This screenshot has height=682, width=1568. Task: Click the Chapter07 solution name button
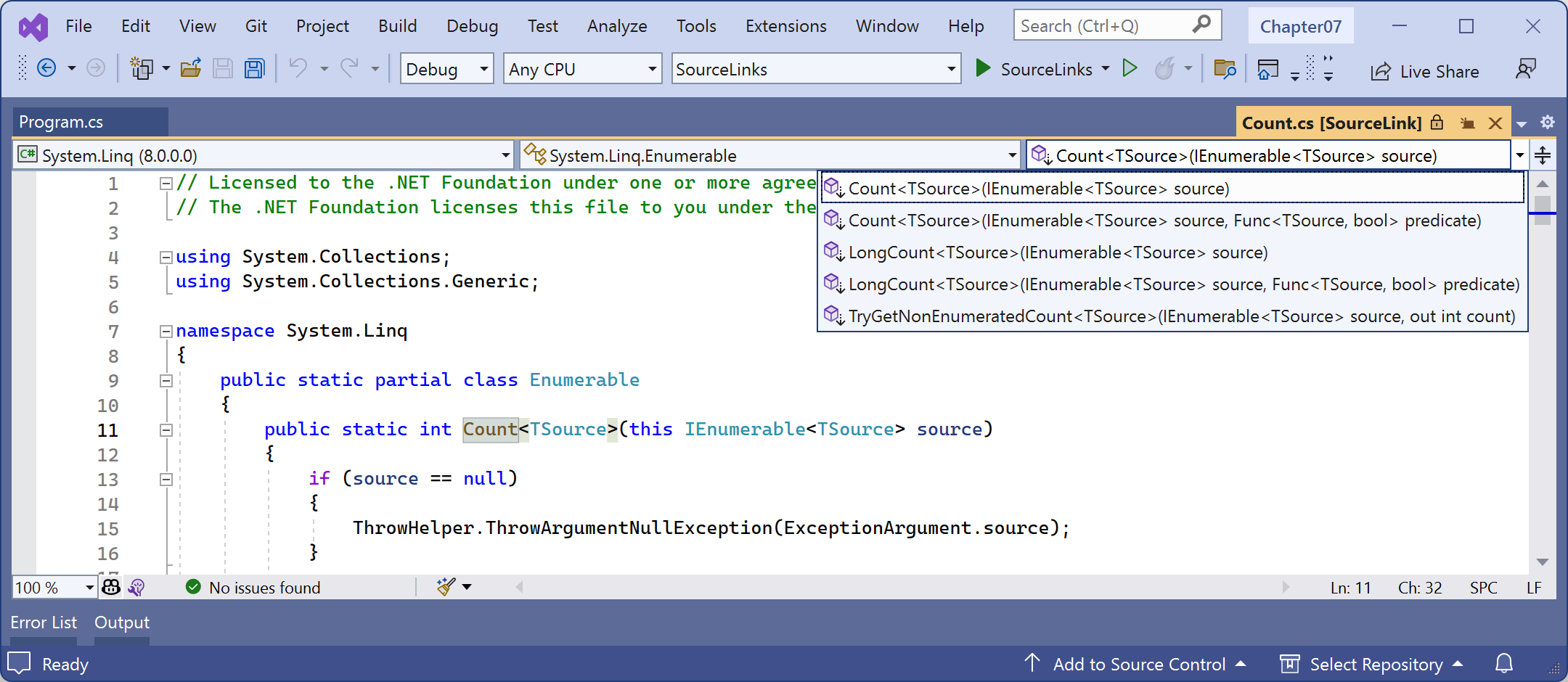pos(1300,27)
